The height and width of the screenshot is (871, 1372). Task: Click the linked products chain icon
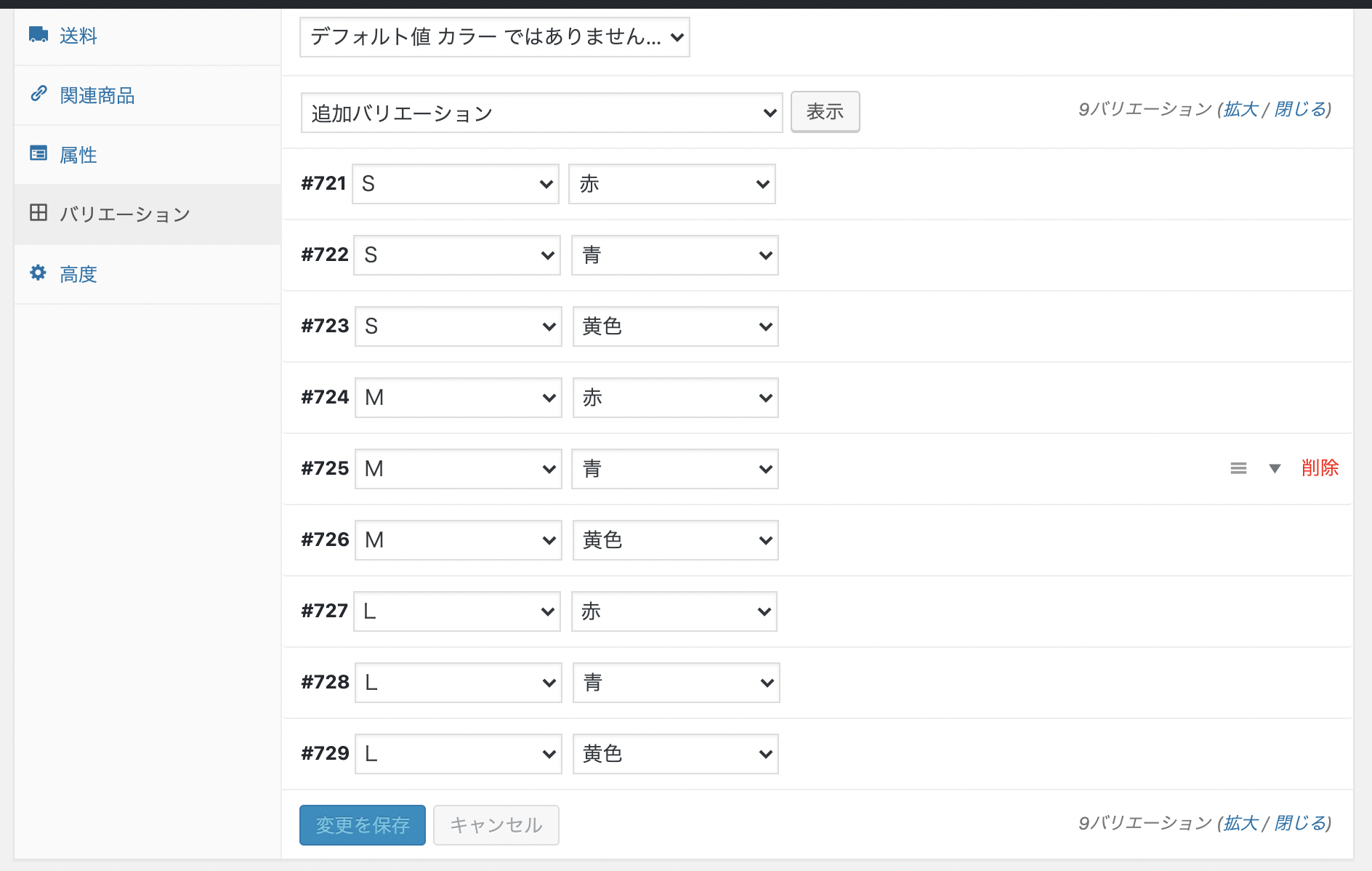click(39, 94)
